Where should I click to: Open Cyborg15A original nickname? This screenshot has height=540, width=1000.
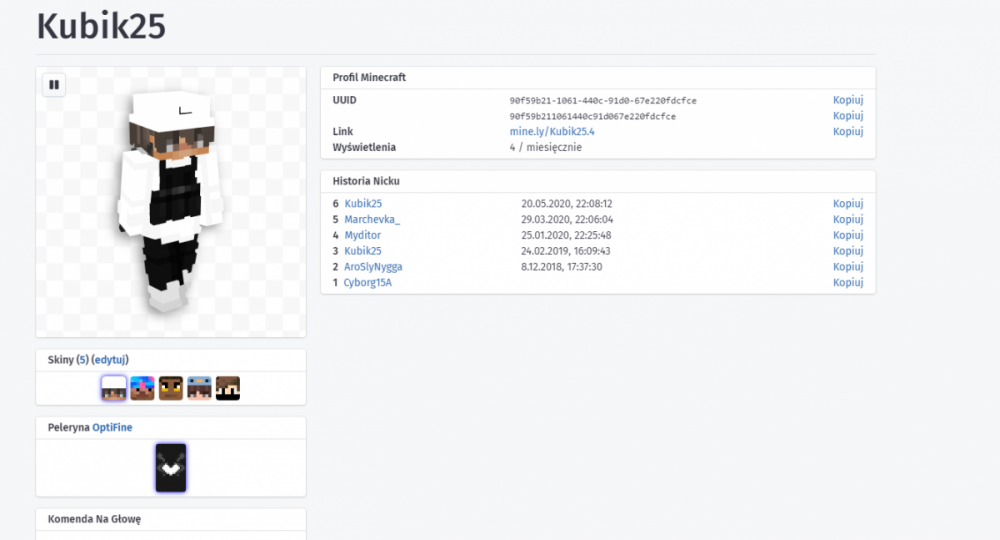point(367,283)
